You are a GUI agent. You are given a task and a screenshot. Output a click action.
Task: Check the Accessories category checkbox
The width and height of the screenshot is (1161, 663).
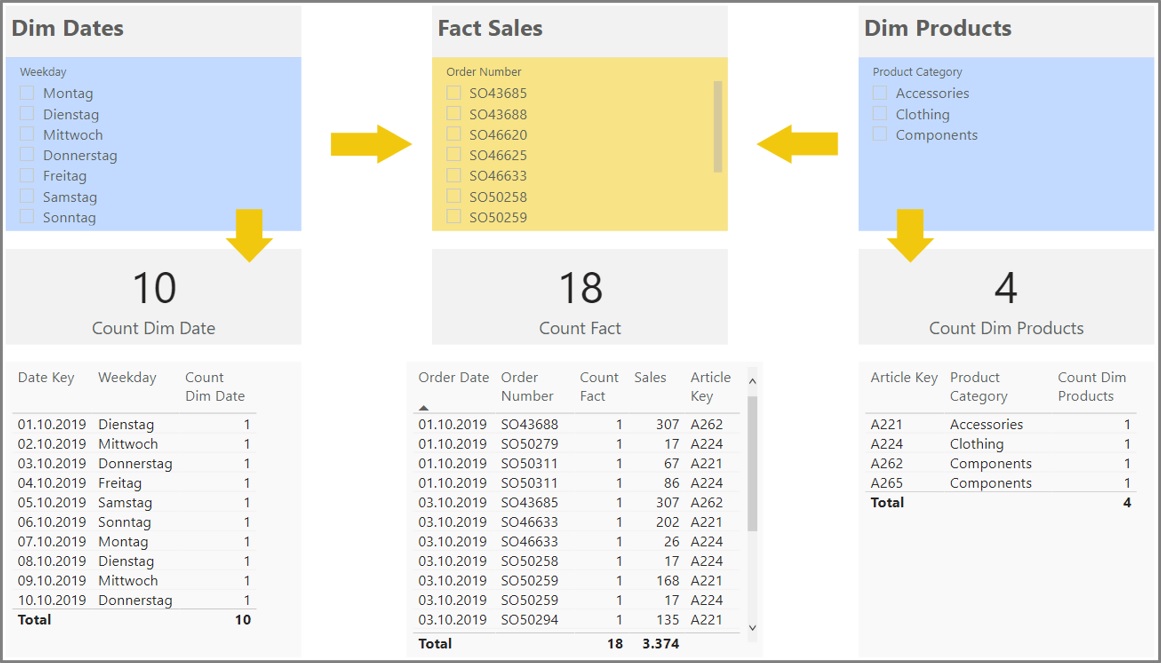pos(879,93)
